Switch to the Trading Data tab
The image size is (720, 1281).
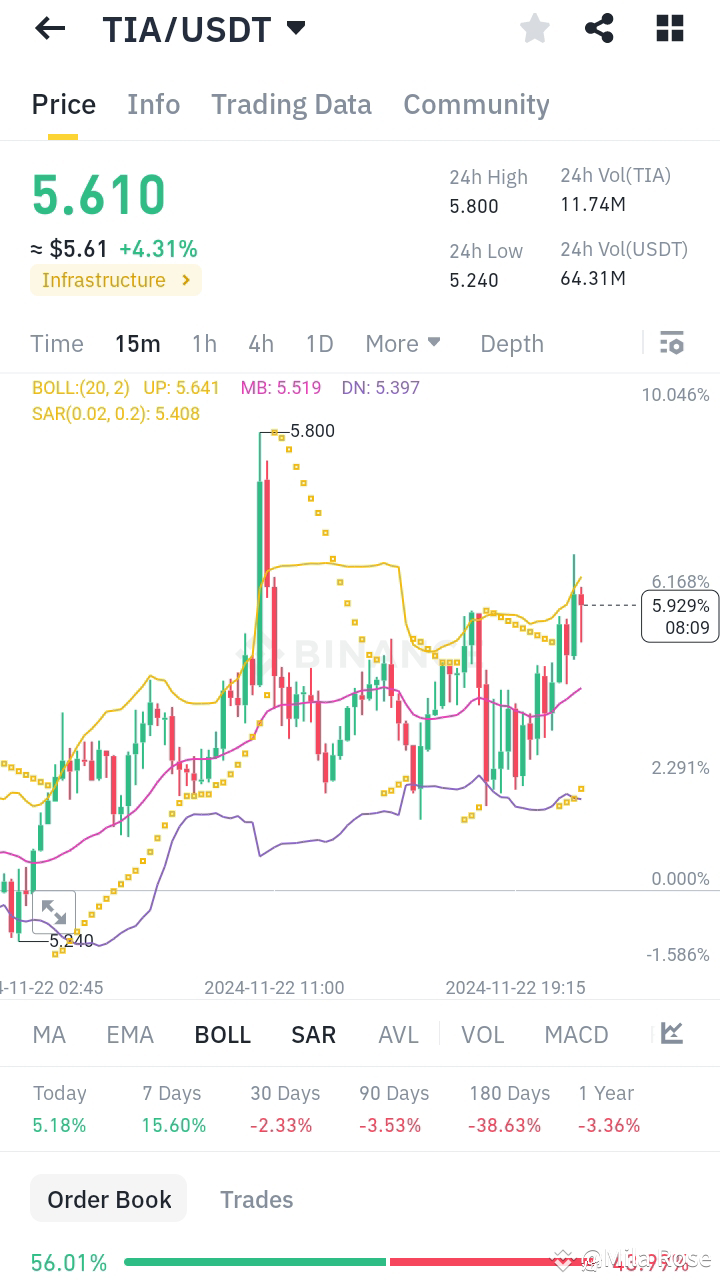(291, 104)
